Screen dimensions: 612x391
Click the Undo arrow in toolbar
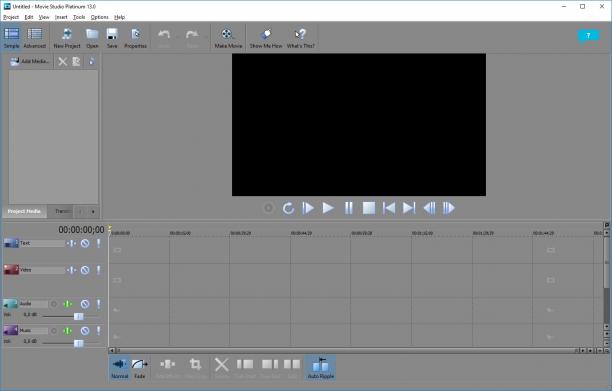coord(164,38)
